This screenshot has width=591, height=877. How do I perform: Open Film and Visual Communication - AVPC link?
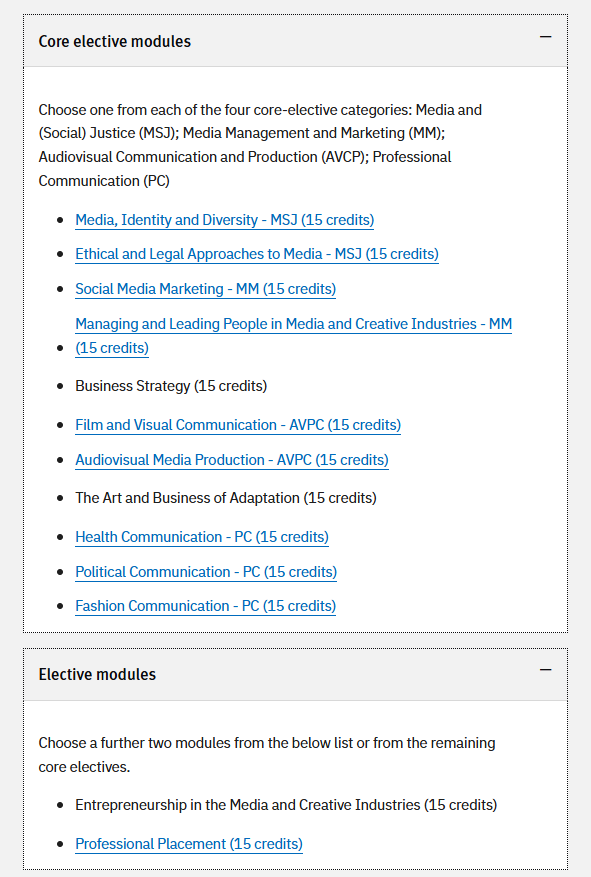(x=238, y=425)
